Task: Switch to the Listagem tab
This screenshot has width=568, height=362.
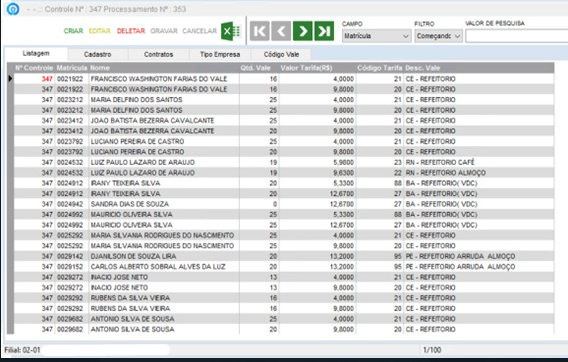Action: pos(36,54)
